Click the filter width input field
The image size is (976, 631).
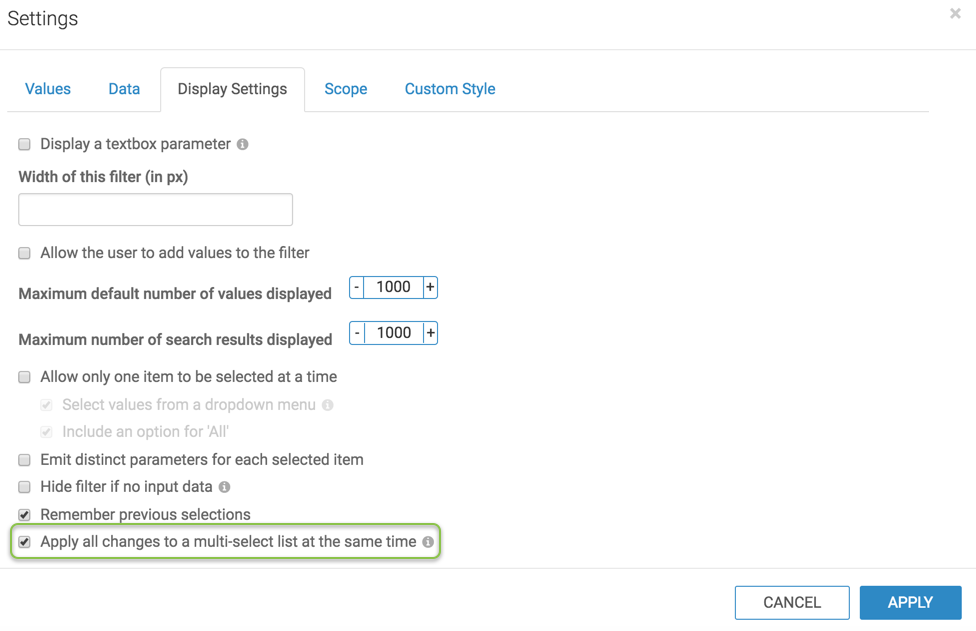coord(156,210)
